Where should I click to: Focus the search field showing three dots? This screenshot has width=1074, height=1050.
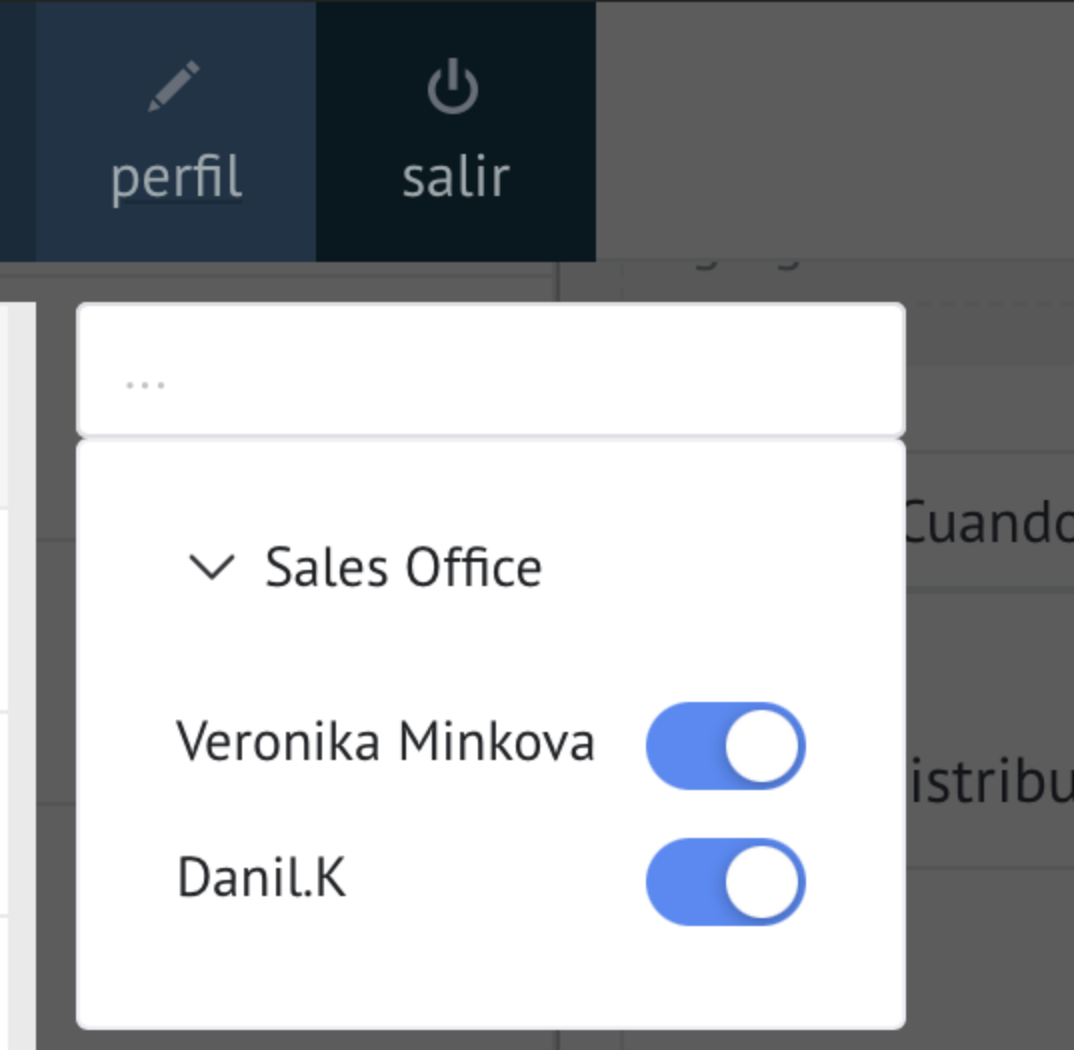coord(491,369)
